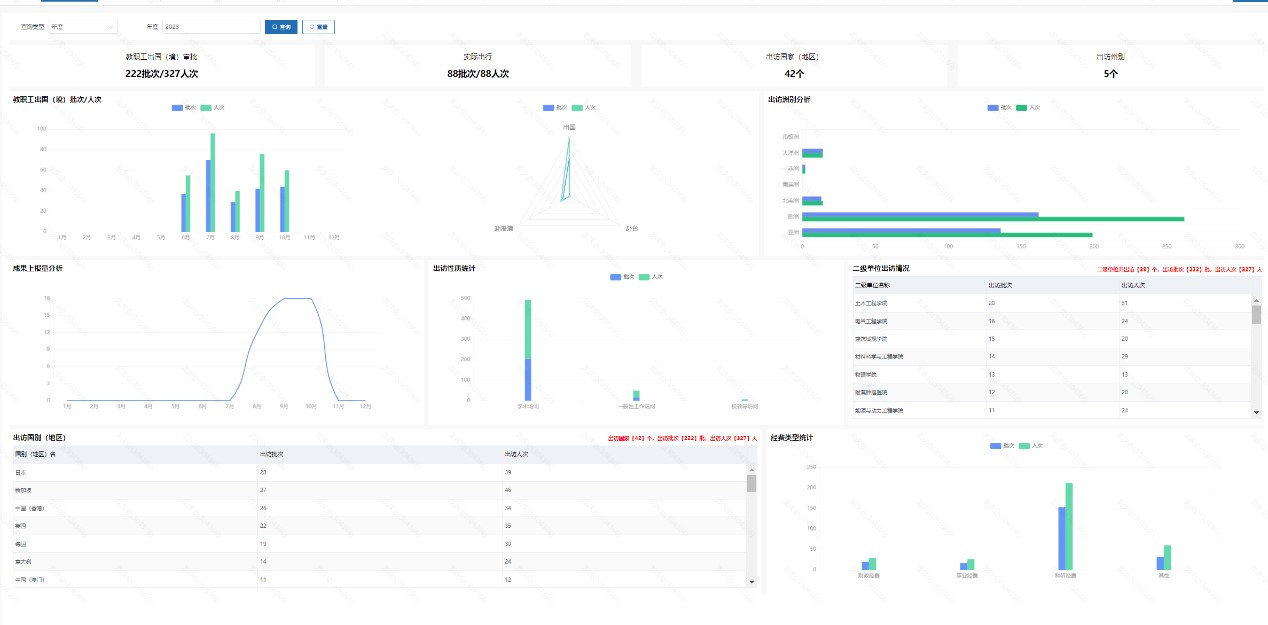Image resolution: width=1268 pixels, height=625 pixels.
Task: Click scroll-down arrow of 出访国别（地区）table
Action: pyautogui.click(x=751, y=581)
